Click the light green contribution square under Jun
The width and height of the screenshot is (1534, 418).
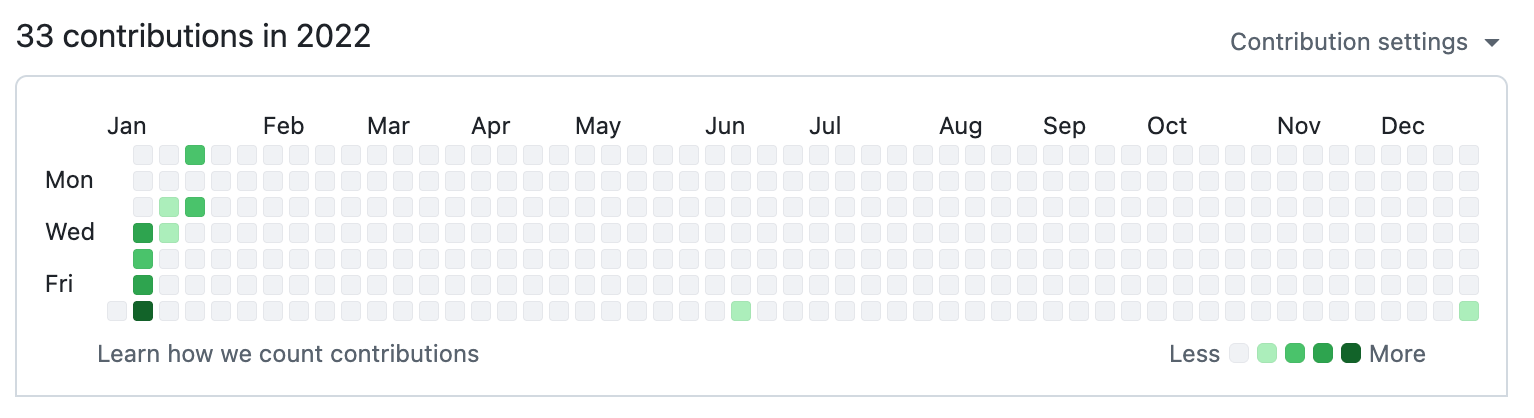pyautogui.click(x=741, y=311)
